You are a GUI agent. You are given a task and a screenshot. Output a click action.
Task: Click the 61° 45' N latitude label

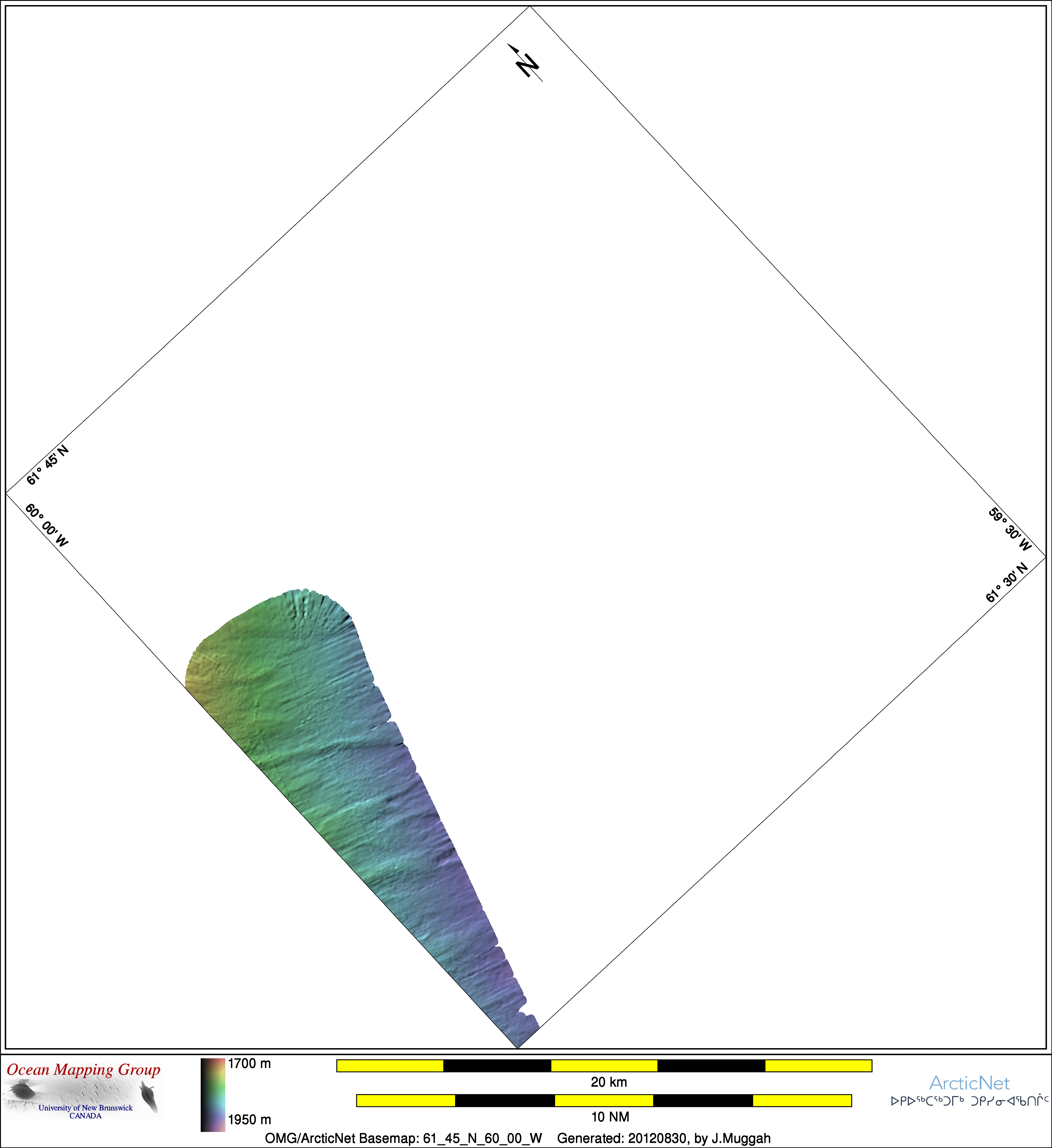point(48,465)
